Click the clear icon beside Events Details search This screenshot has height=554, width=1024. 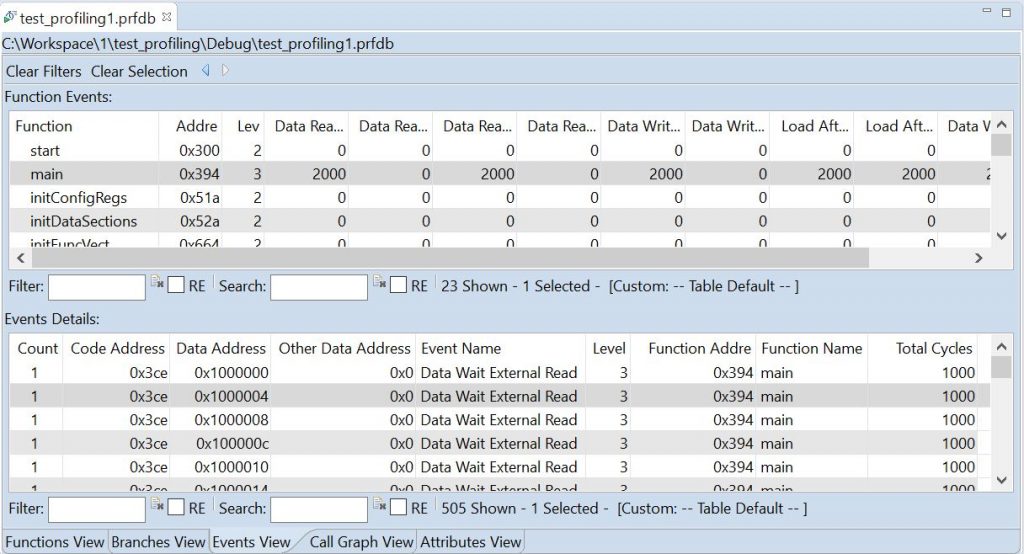point(379,504)
